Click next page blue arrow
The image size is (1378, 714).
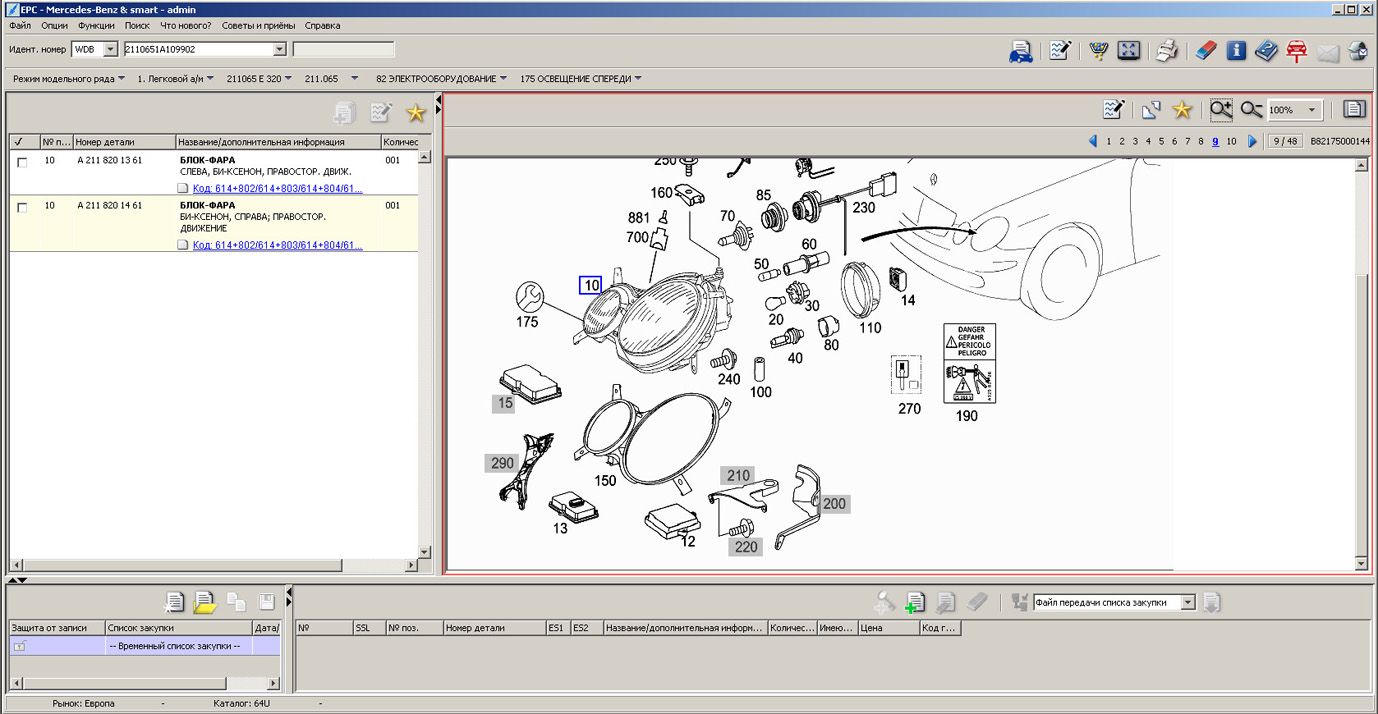click(1252, 142)
